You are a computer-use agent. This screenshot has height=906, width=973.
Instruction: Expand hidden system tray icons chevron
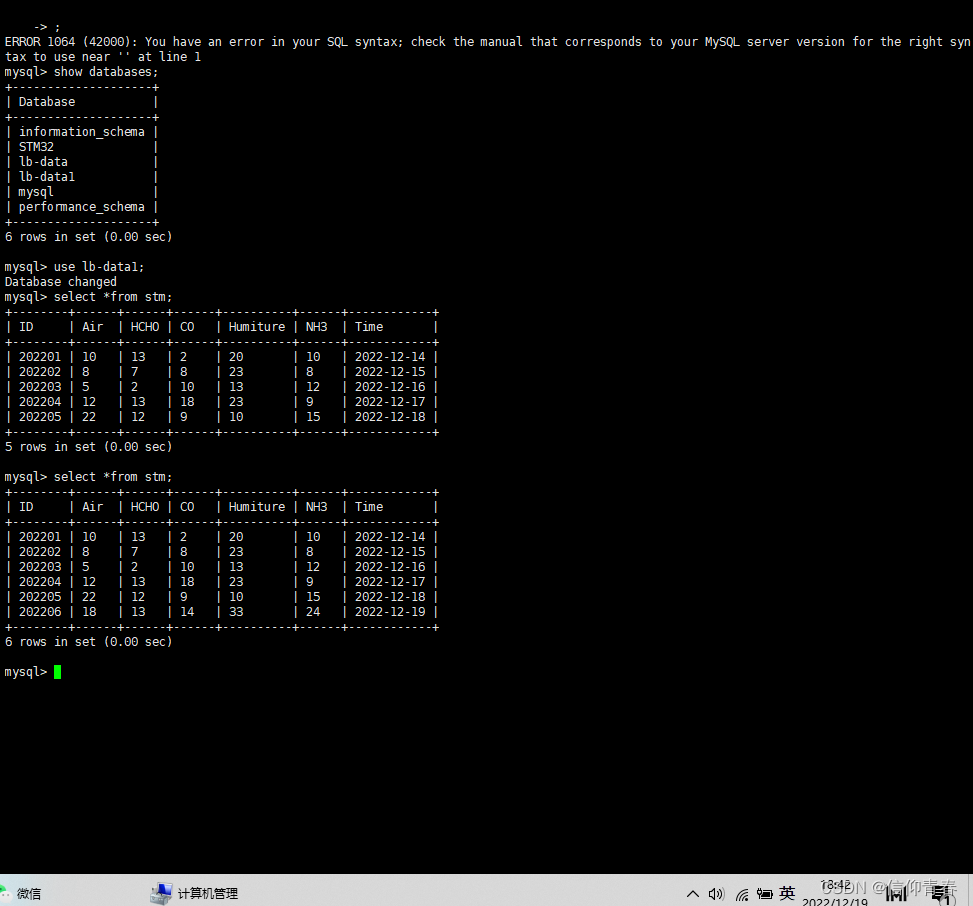pyautogui.click(x=693, y=894)
